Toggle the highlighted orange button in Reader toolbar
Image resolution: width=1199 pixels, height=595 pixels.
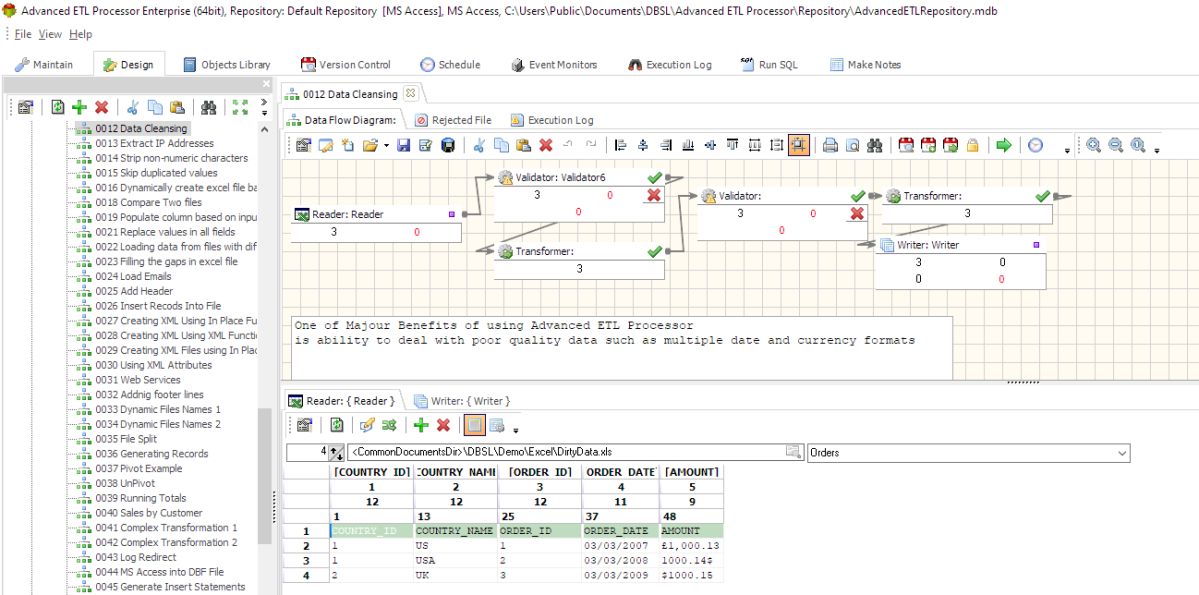click(474, 424)
